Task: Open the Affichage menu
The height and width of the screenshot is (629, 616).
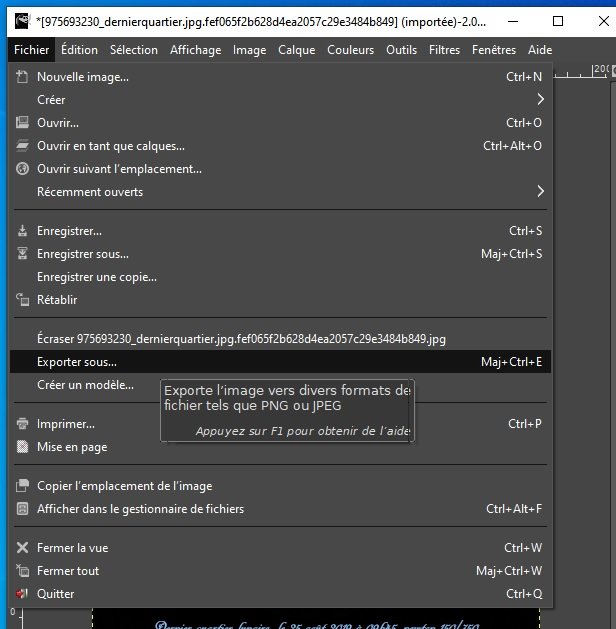Action: tap(196, 50)
